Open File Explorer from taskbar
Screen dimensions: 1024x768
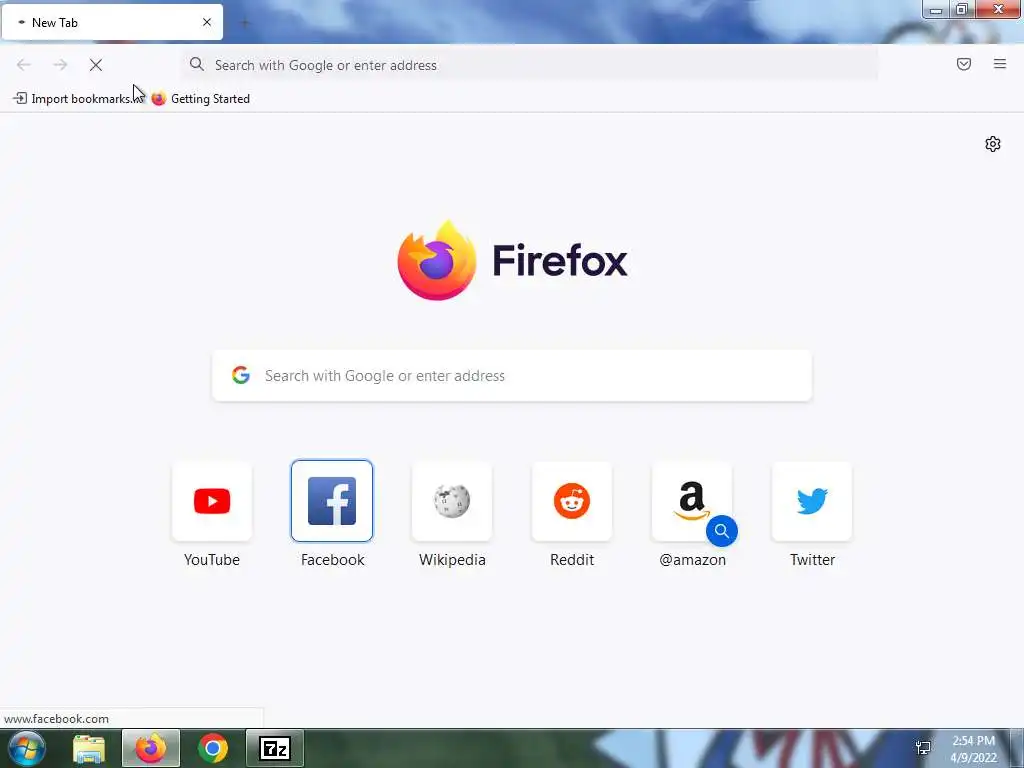[x=89, y=748]
